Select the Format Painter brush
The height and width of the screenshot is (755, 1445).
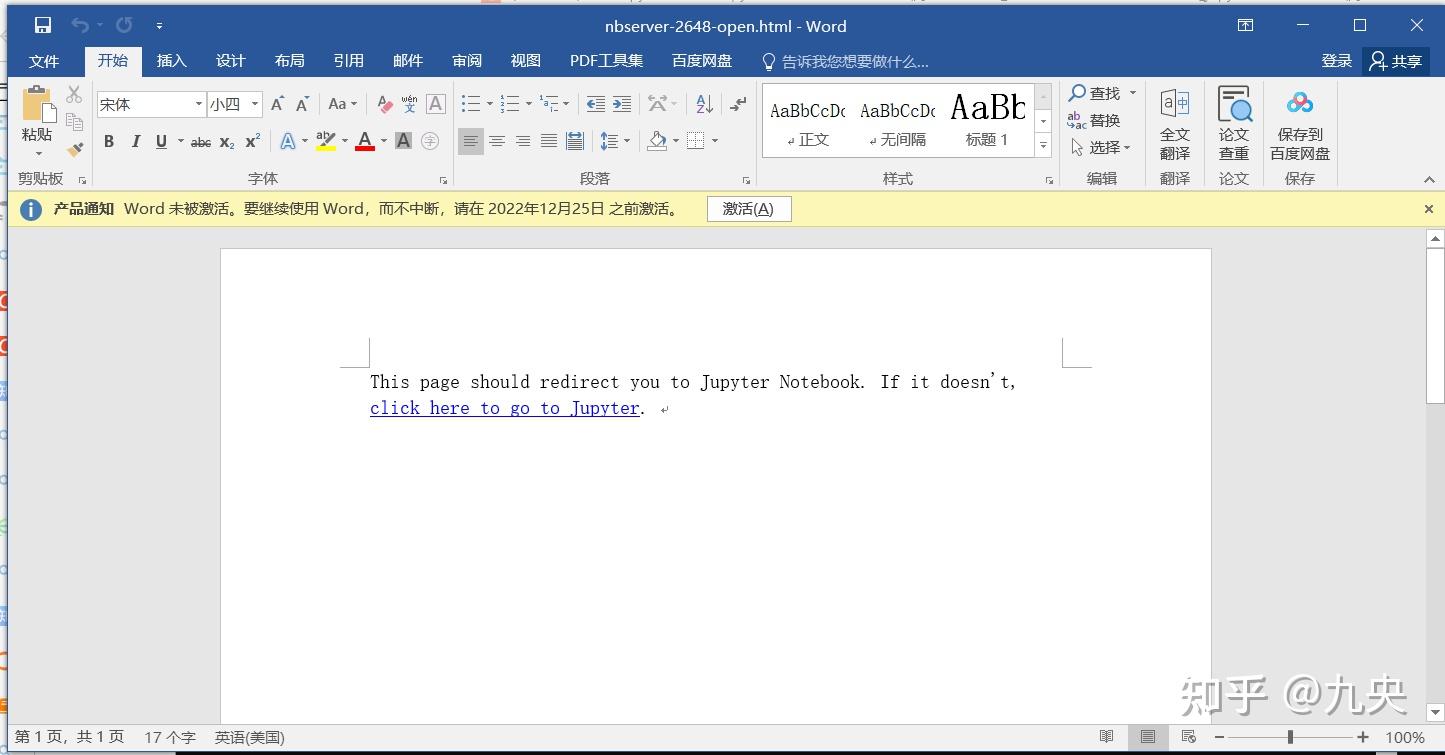pos(74,149)
